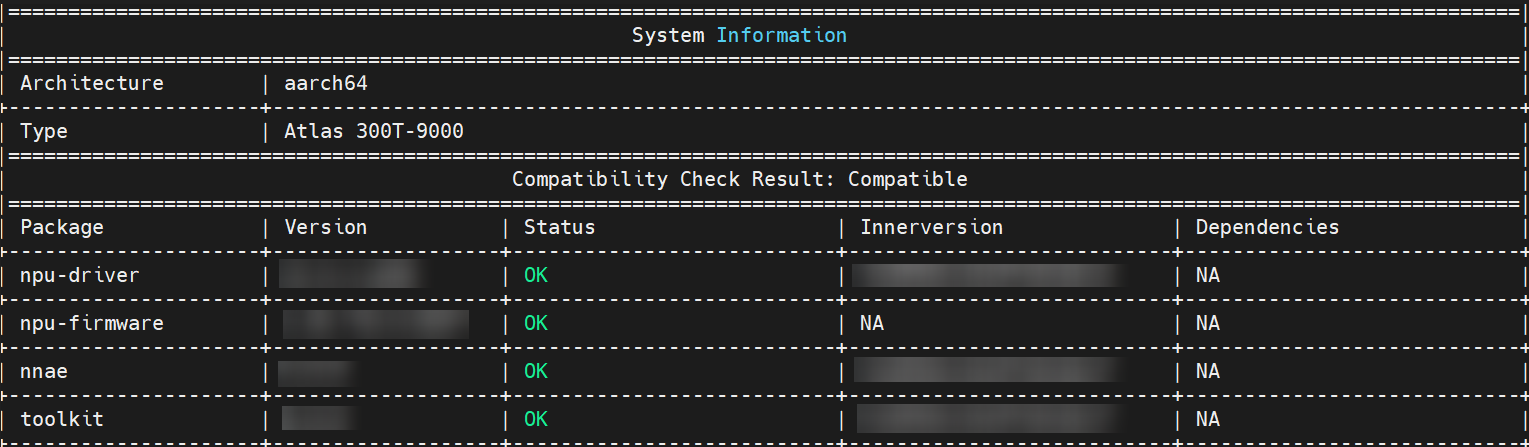The image size is (1529, 447).
Task: Select the 'Dependencies' column header
Action: coord(1268,227)
